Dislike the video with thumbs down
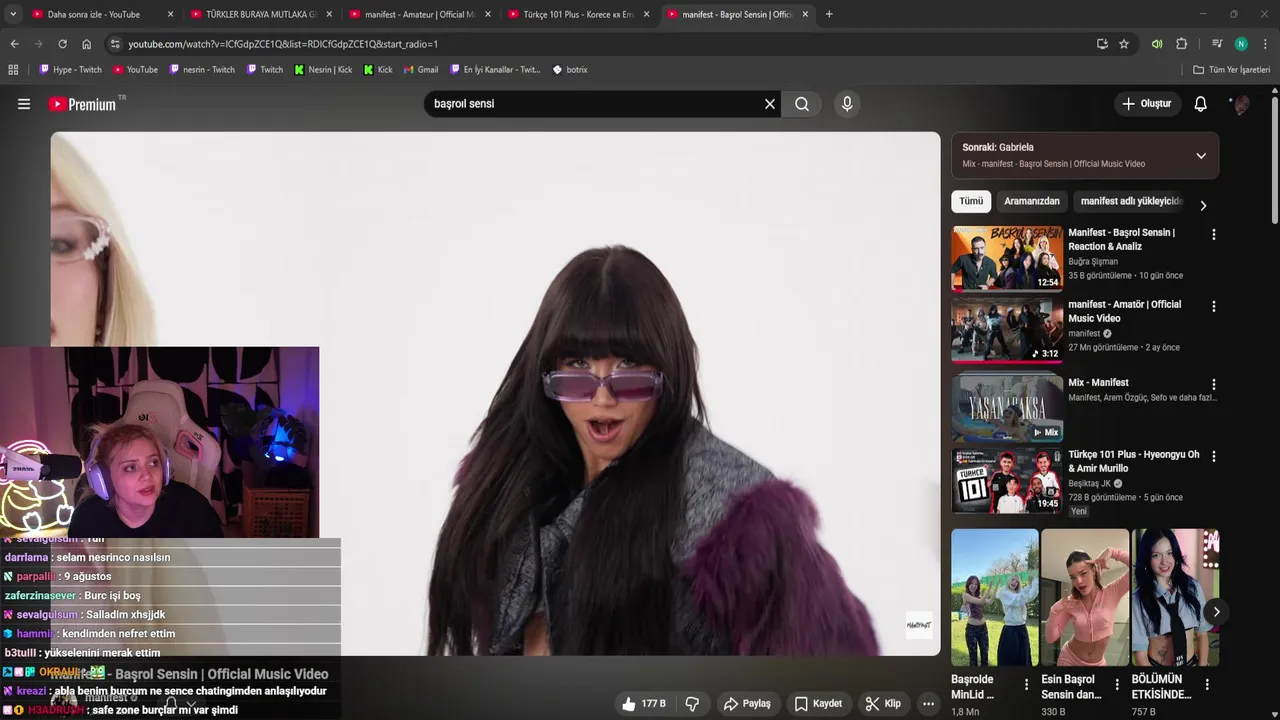The image size is (1280, 720). tap(692, 704)
